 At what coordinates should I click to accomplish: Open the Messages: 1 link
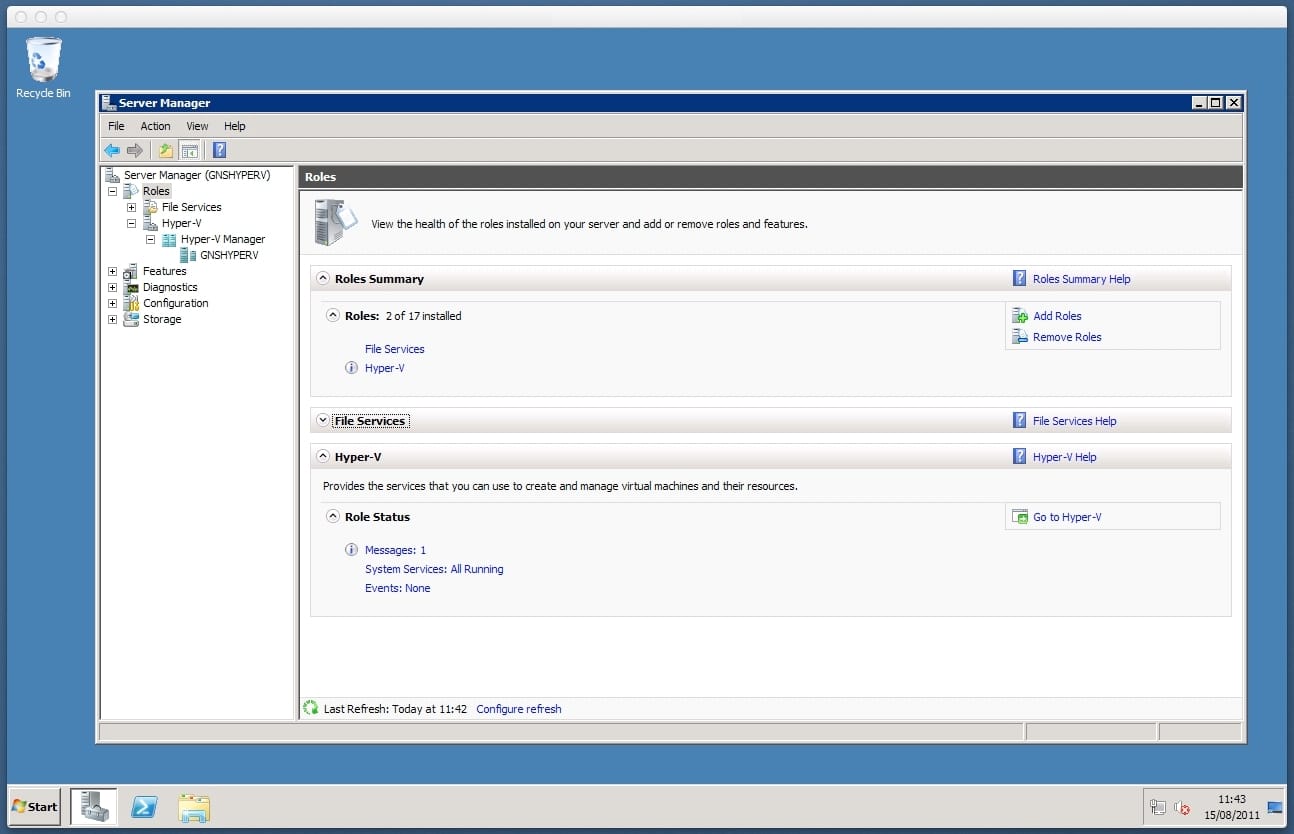(395, 550)
